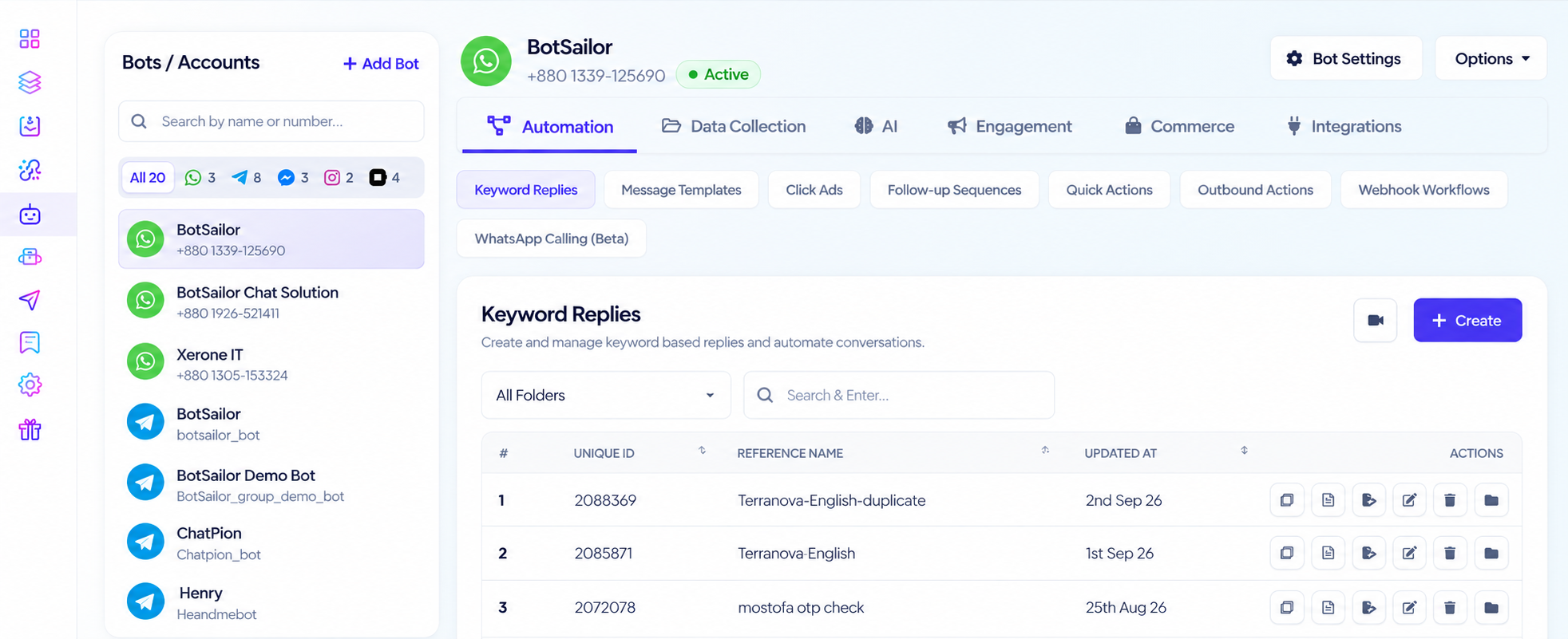The image size is (1568, 639).
Task: Open Follow-up Sequences section
Action: click(954, 190)
